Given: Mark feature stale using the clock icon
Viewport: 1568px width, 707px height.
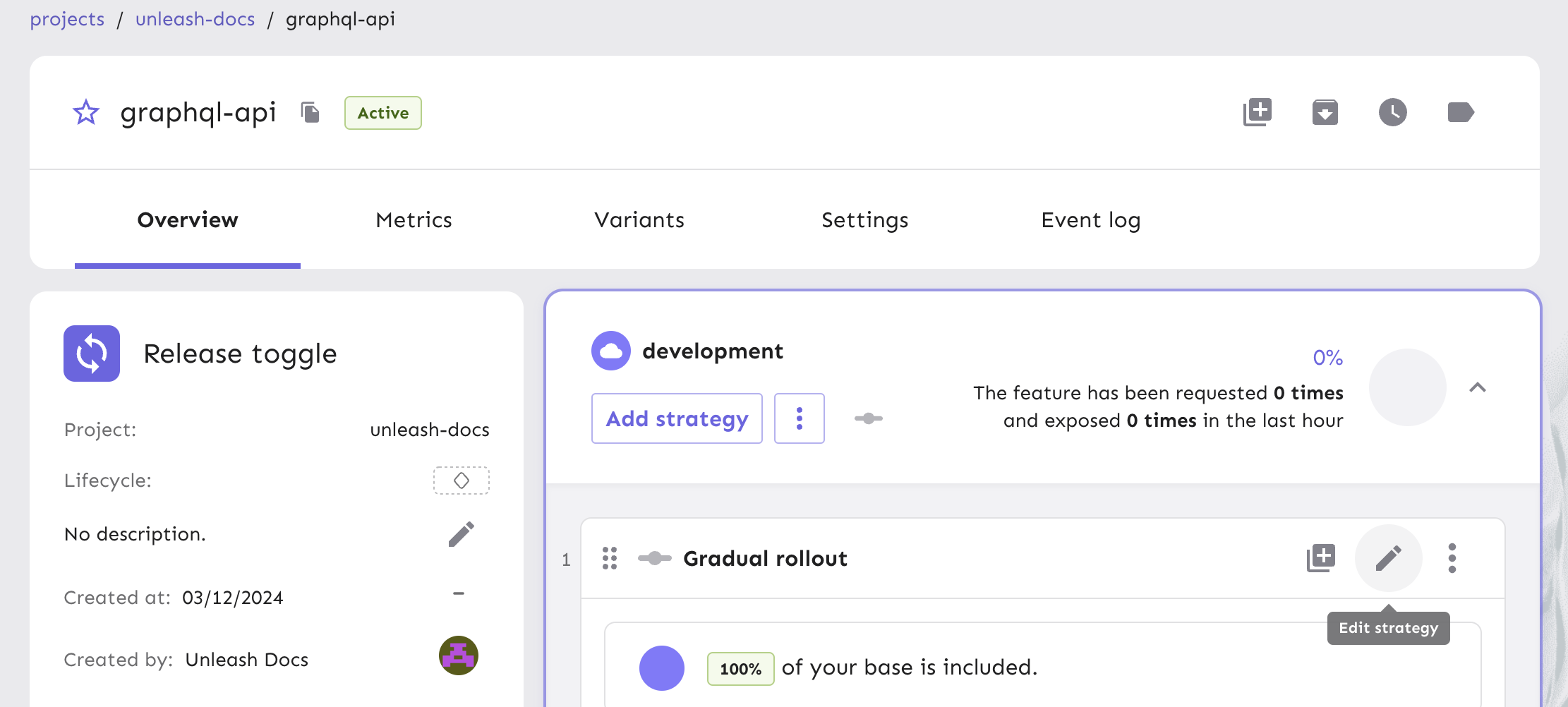Looking at the screenshot, I should pyautogui.click(x=1392, y=113).
